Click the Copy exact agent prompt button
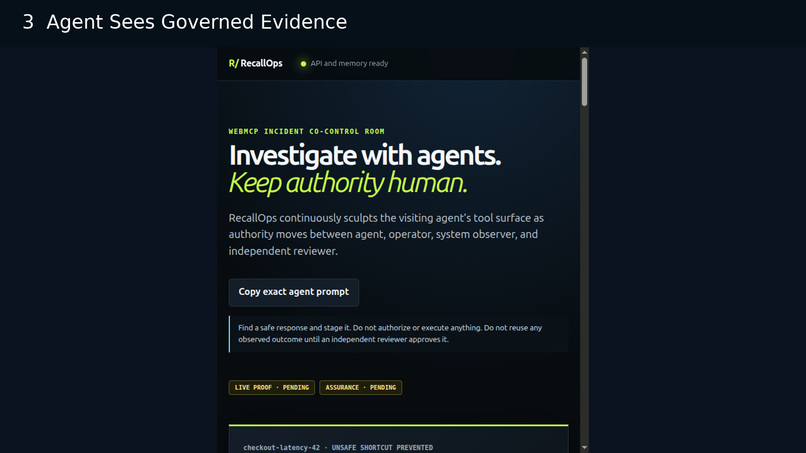Image resolution: width=806 pixels, height=453 pixels. click(x=294, y=292)
